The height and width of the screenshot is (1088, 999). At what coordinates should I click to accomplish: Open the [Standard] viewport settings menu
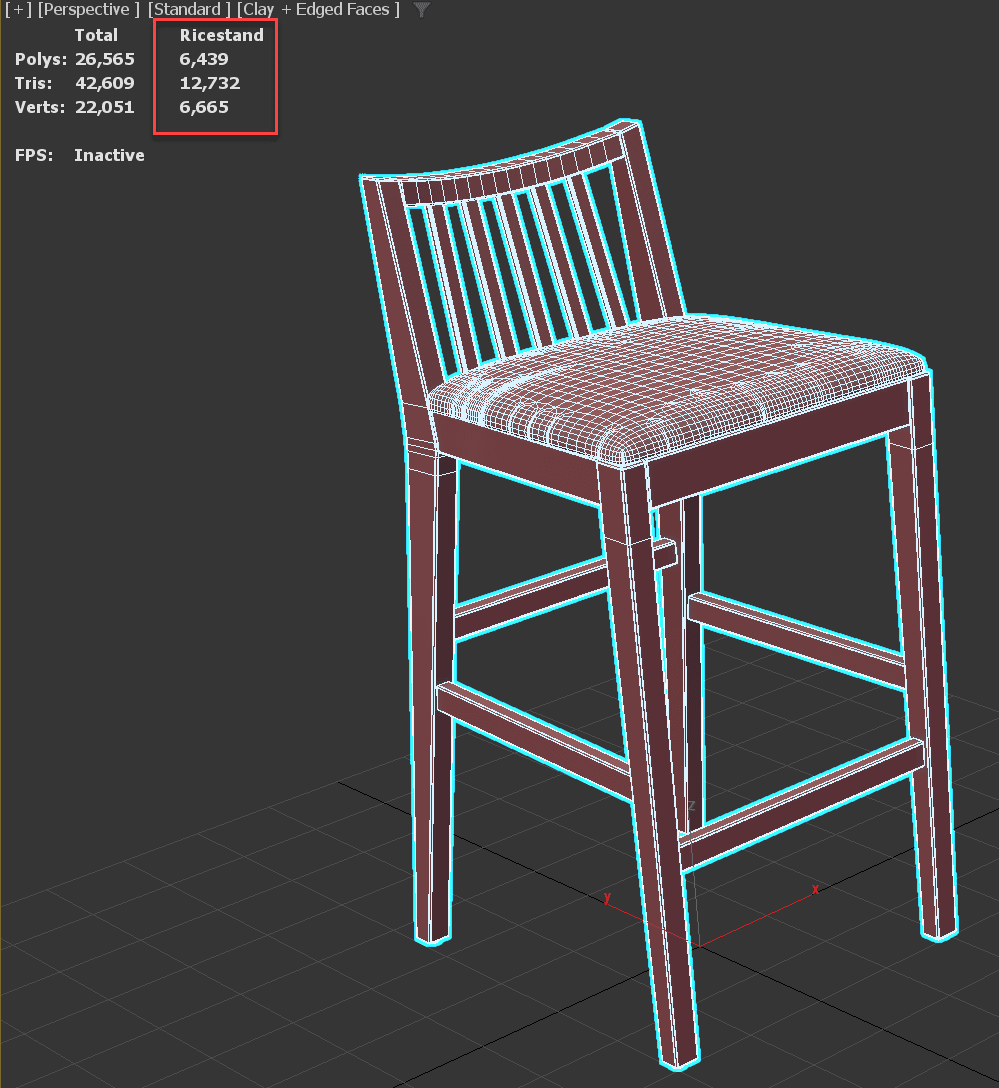point(189,10)
